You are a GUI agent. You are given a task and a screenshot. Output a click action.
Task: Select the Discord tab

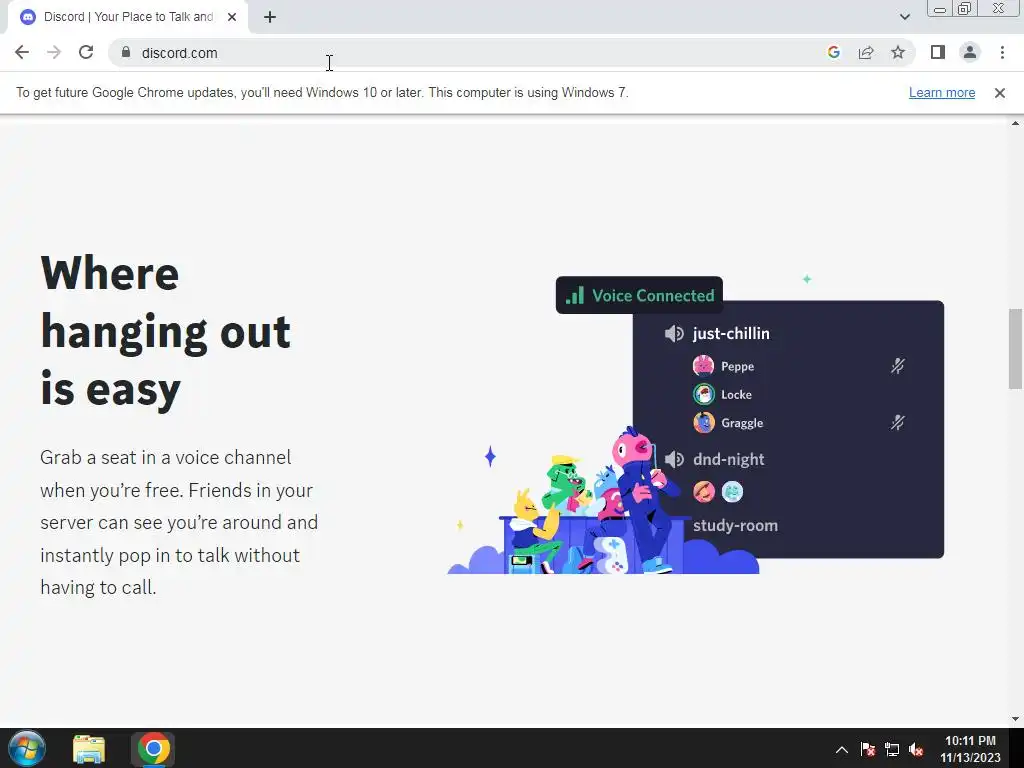[x=128, y=17]
